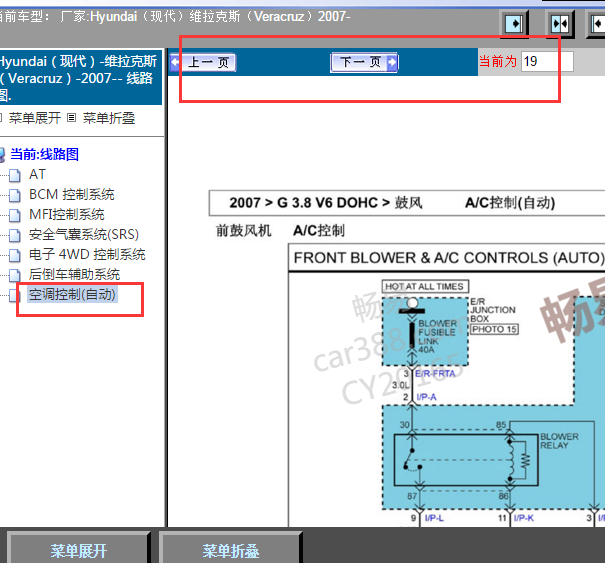The height and width of the screenshot is (563, 605).
Task: Click the inward-arrows panel icon in top toolbar
Action: click(x=561, y=24)
